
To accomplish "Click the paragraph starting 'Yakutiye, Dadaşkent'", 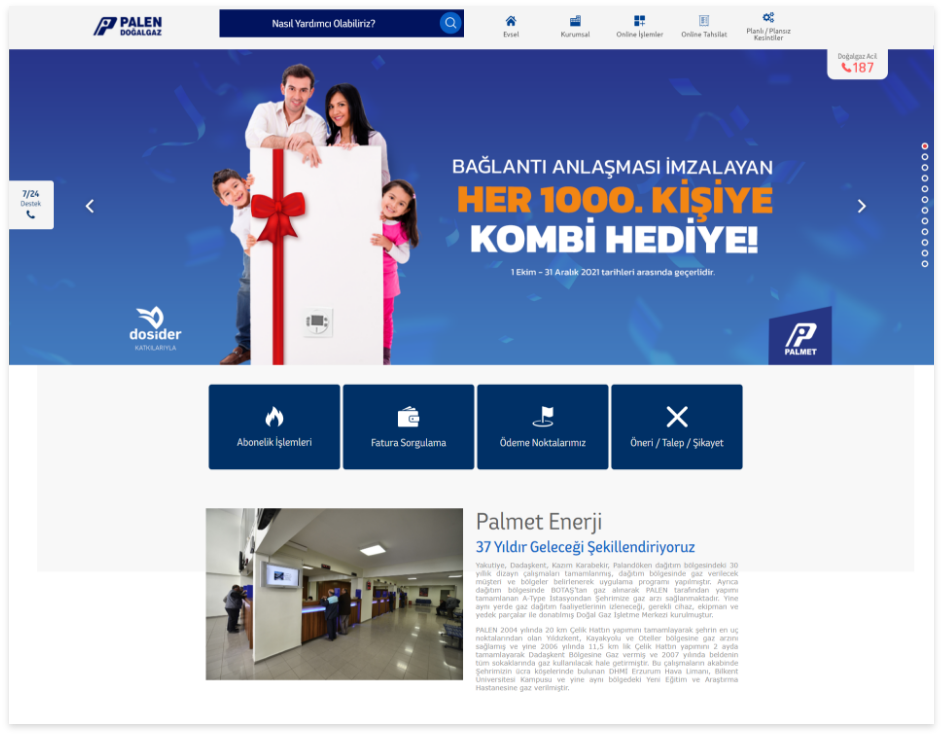I will 607,590.
